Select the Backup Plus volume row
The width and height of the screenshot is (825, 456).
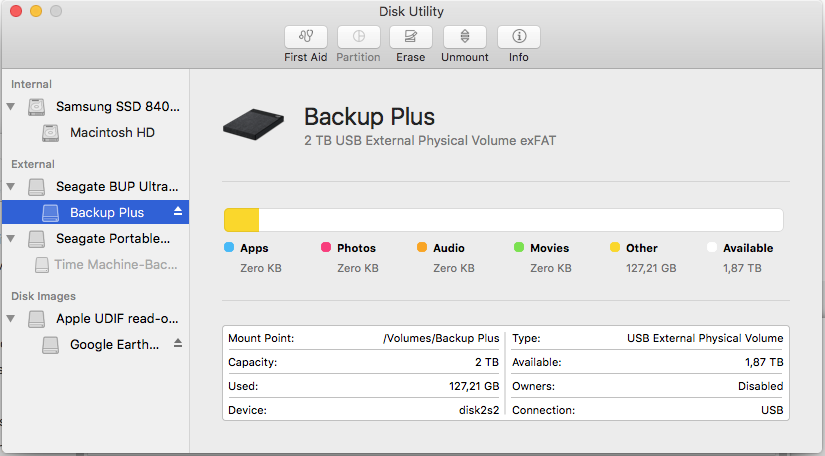point(95,212)
